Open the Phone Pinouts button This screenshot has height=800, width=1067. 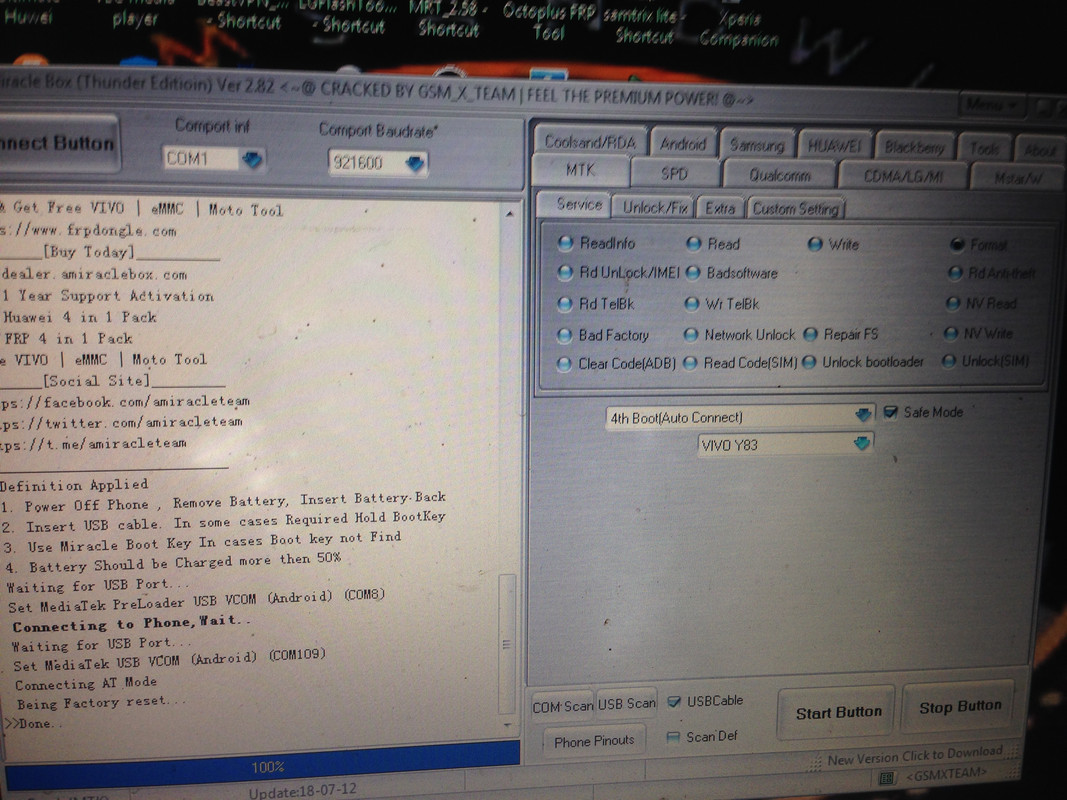(x=593, y=741)
